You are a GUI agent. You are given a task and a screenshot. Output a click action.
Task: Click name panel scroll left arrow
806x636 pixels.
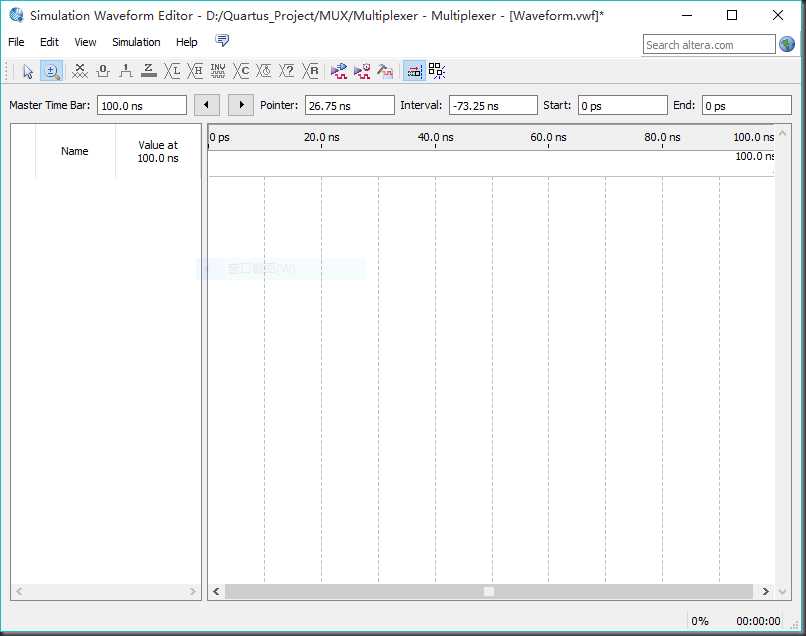[19, 591]
